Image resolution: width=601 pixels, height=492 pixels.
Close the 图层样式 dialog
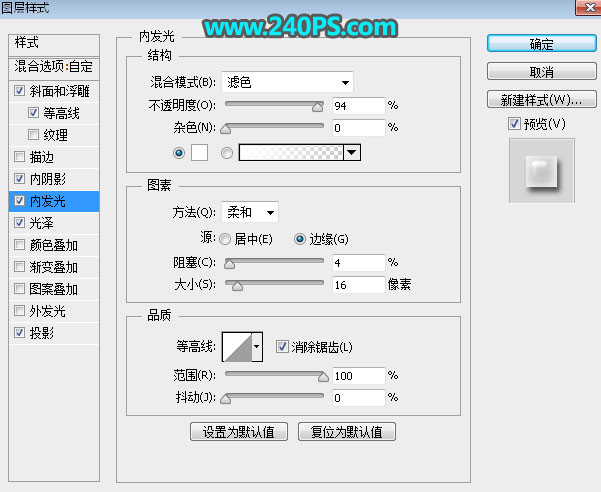pos(588,7)
